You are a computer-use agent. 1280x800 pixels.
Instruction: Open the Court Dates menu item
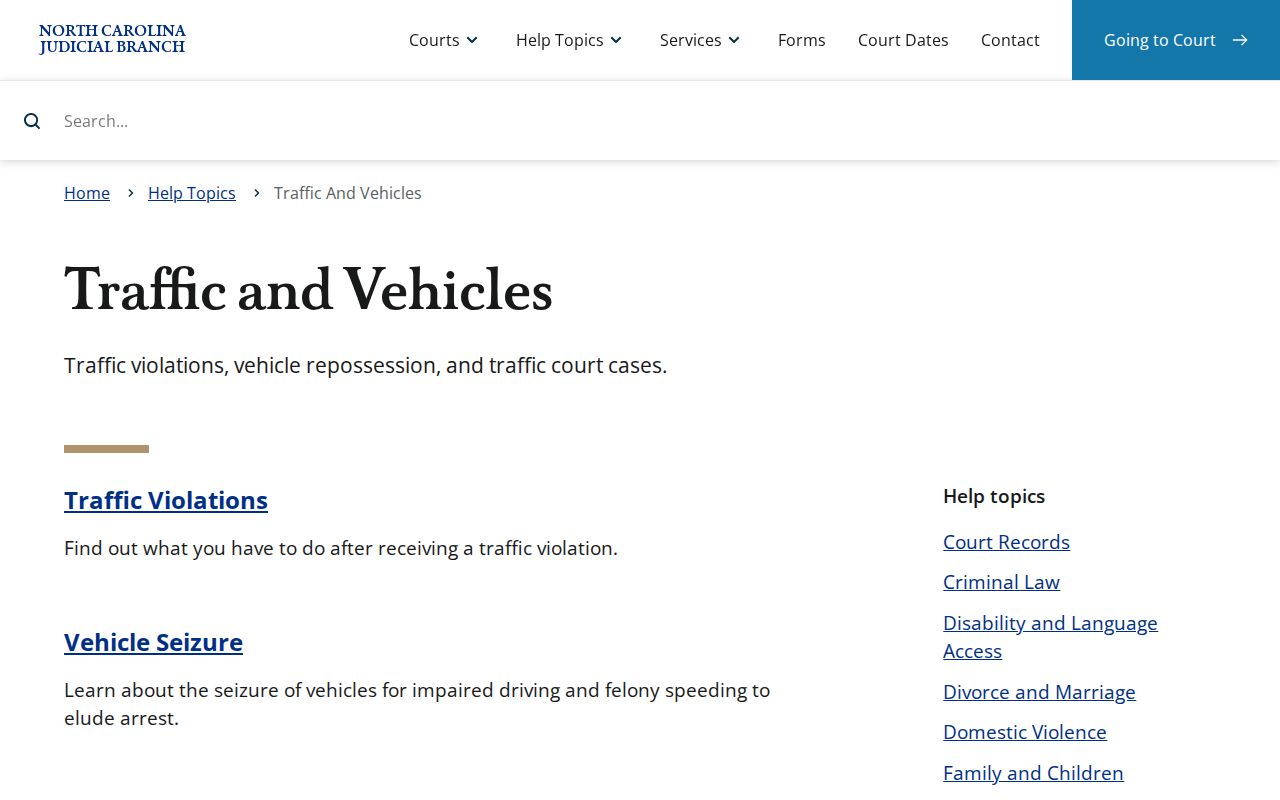point(903,40)
